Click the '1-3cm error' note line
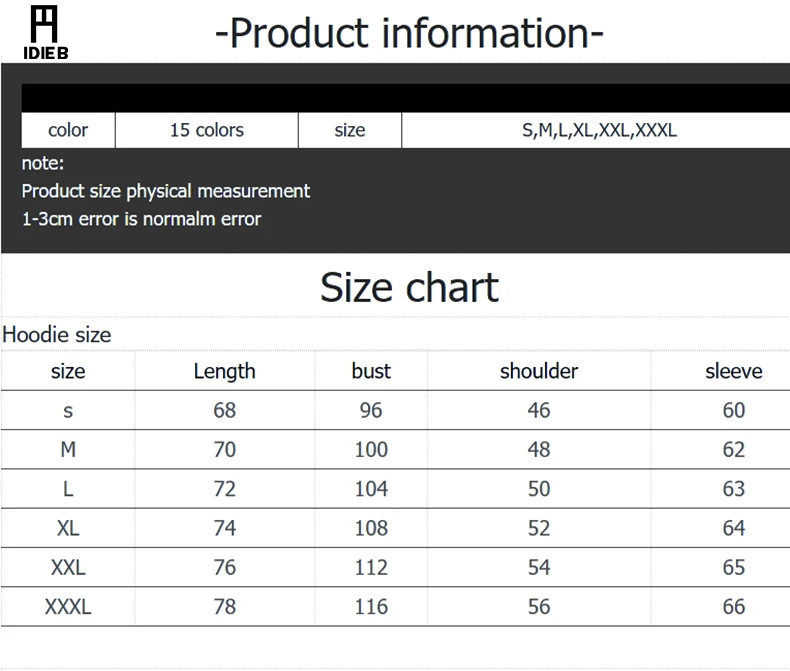This screenshot has width=790, height=671. (141, 219)
